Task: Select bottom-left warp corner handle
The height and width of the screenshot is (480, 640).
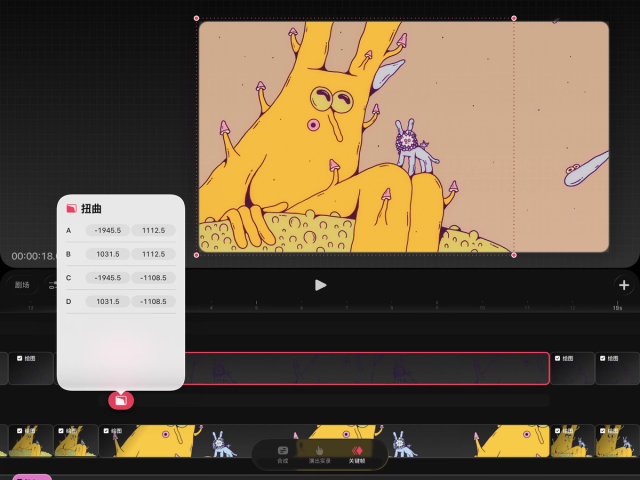Action: [x=196, y=255]
